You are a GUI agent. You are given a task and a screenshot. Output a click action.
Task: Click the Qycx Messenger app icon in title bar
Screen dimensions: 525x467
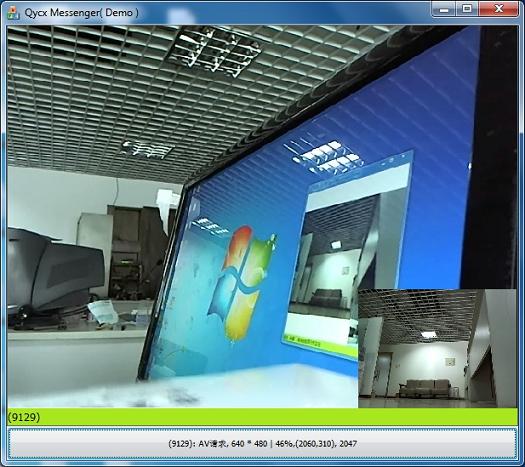point(13,12)
